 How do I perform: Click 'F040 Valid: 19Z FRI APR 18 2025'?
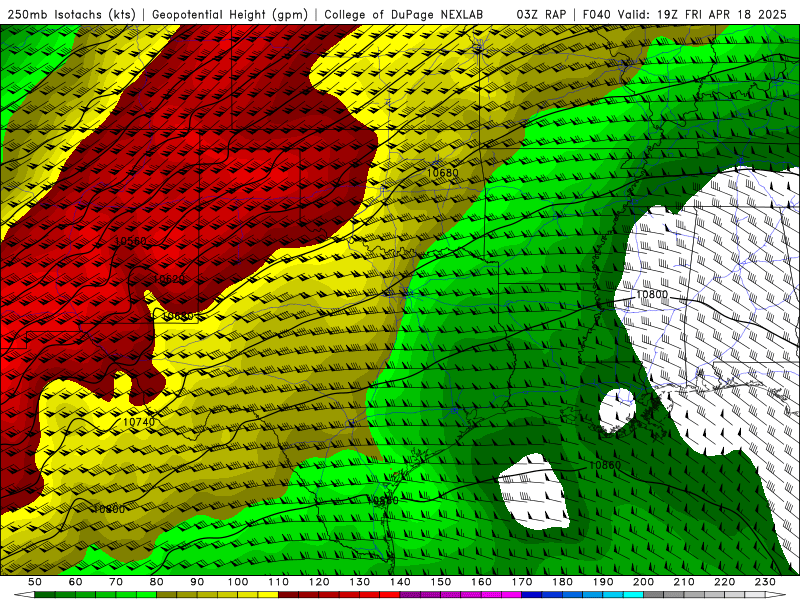pos(684,14)
